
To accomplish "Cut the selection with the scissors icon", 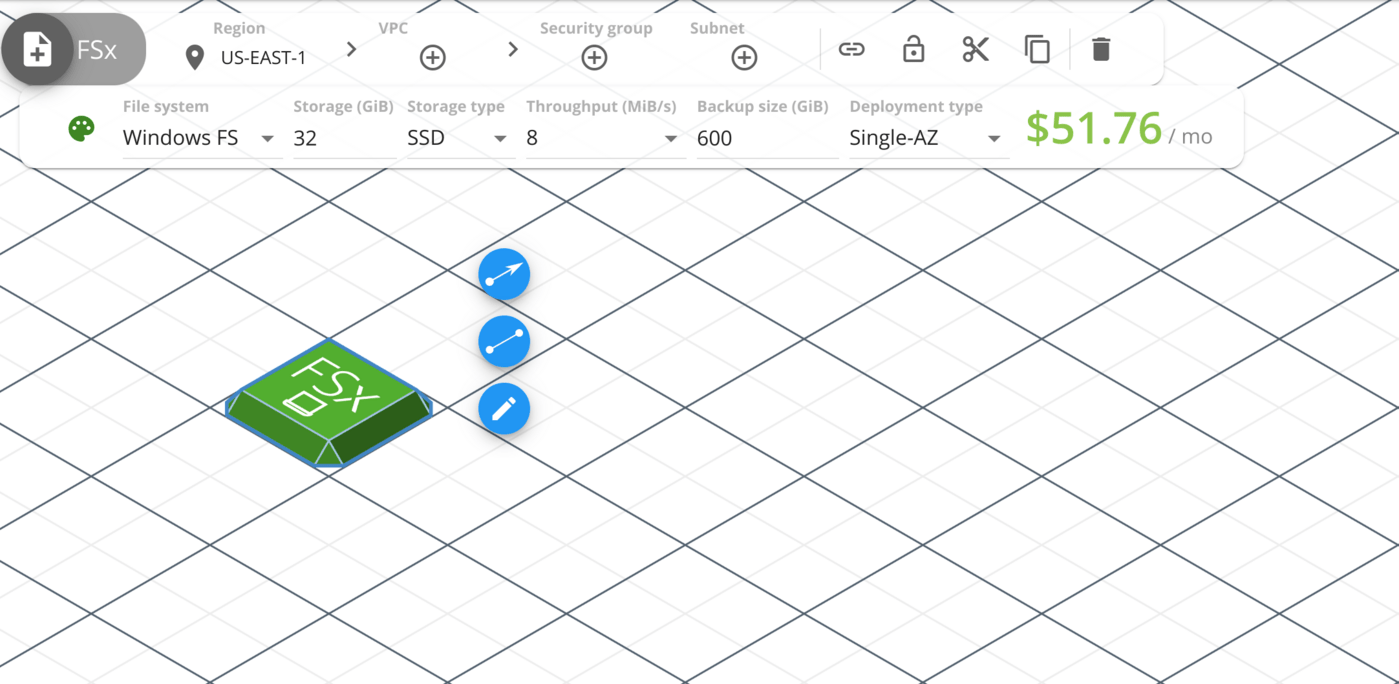I will 975,49.
